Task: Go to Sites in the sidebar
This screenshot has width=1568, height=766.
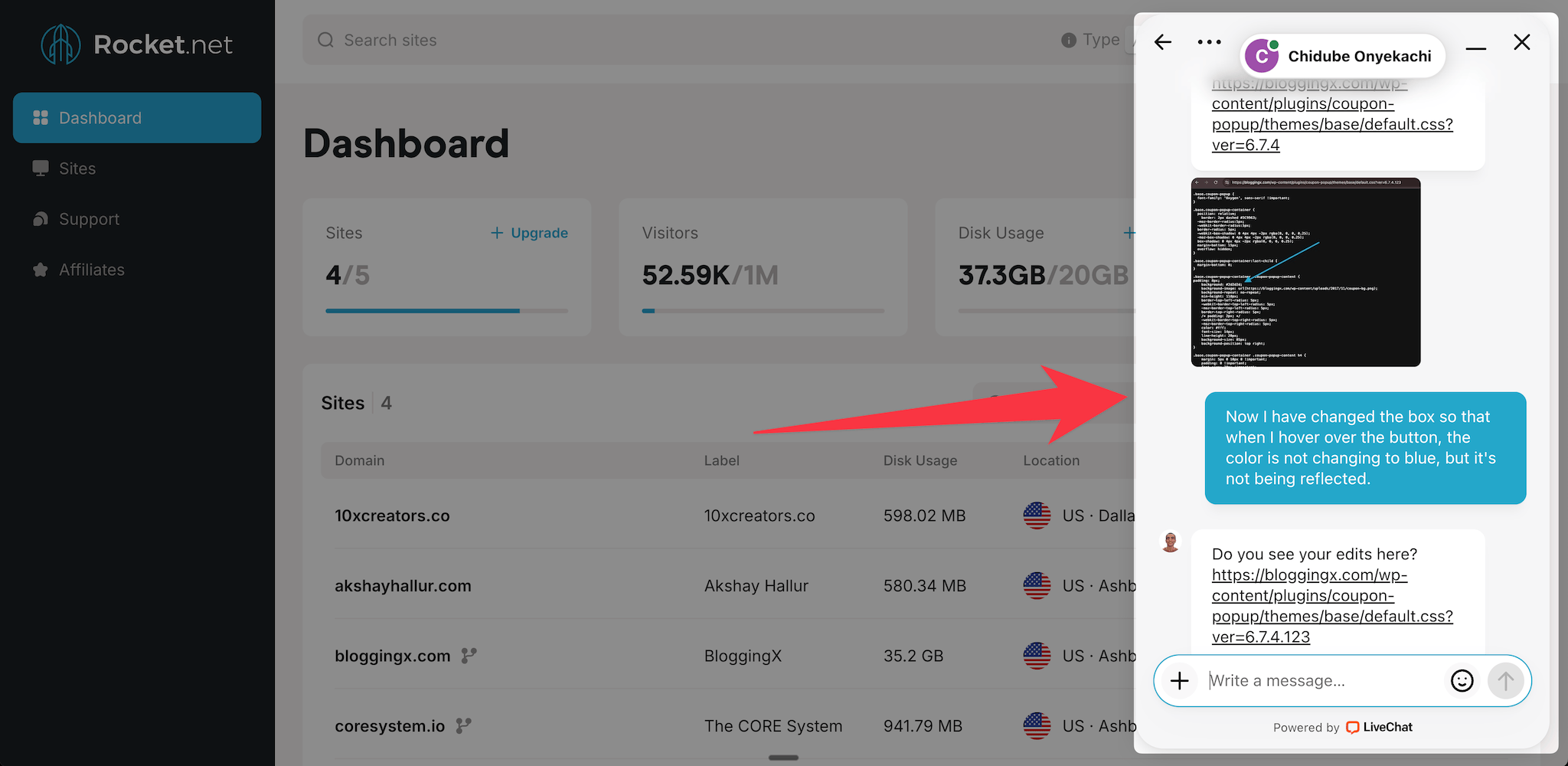Action: coord(77,169)
